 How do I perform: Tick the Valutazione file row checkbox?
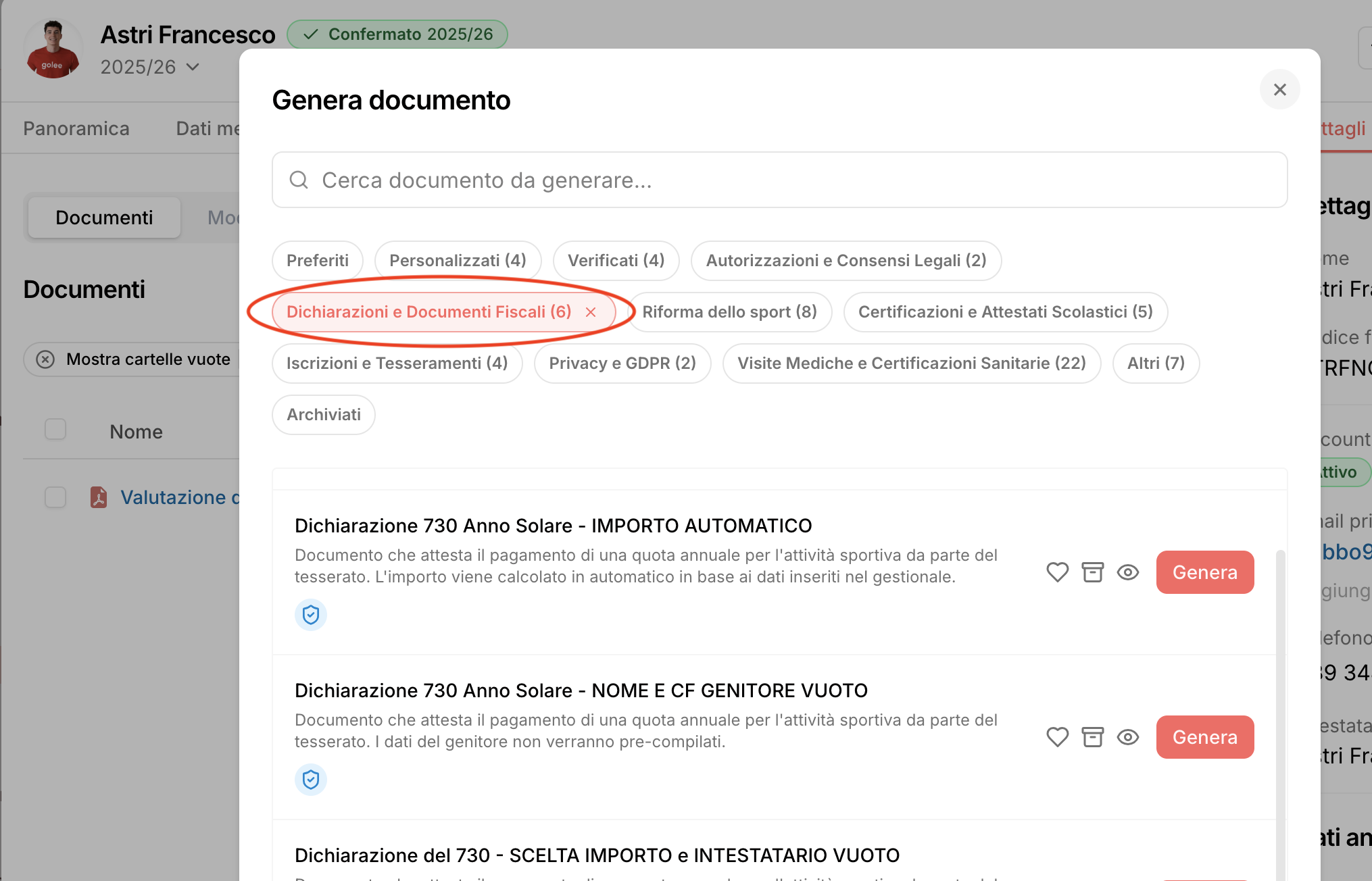(55, 497)
